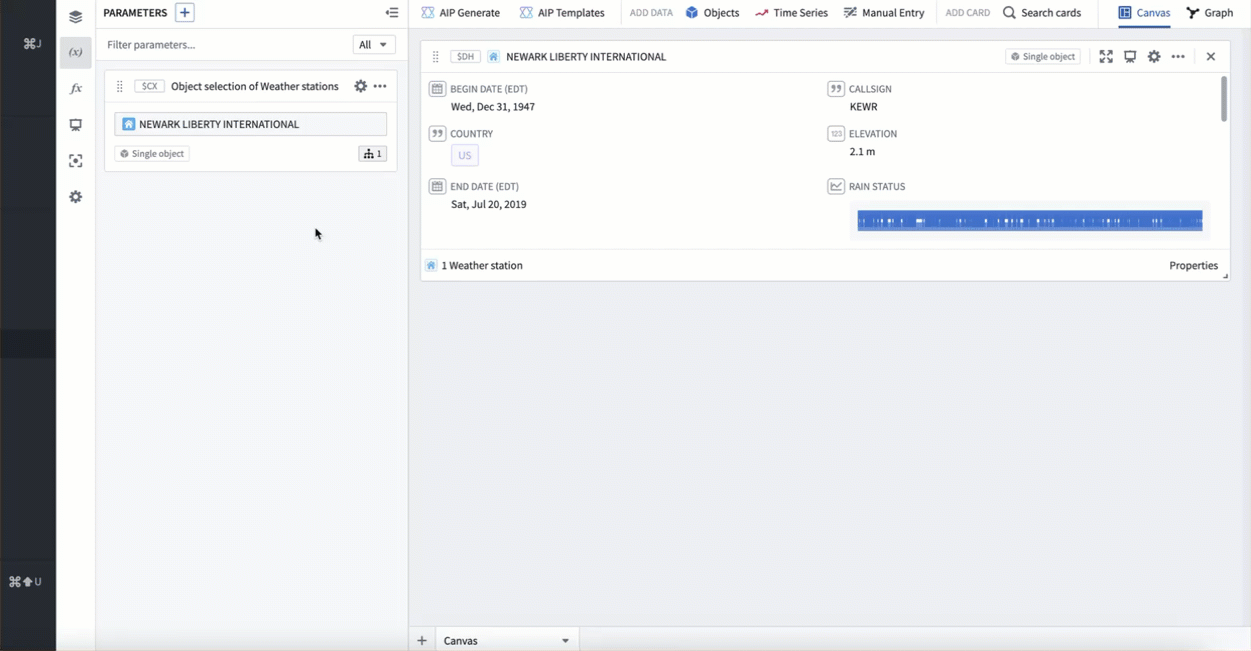Click the Time Series button
The height and width of the screenshot is (651, 1251).
point(791,13)
